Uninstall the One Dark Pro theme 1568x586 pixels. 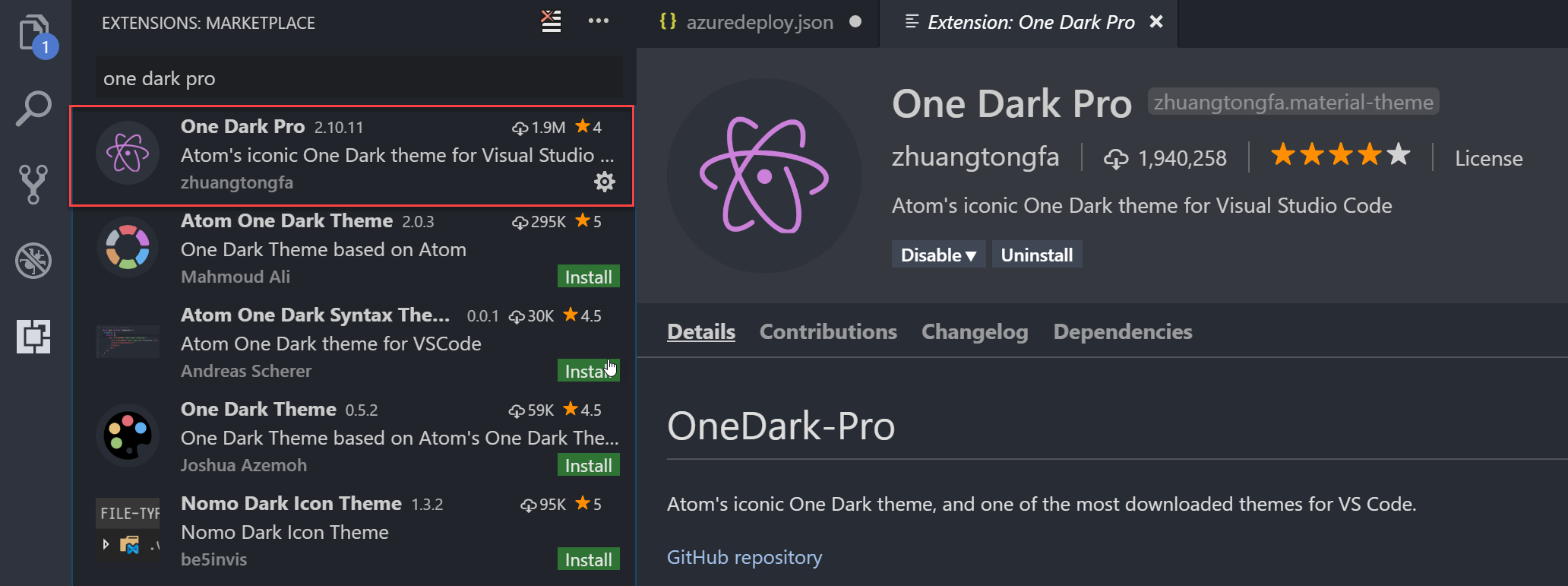[x=1036, y=254]
